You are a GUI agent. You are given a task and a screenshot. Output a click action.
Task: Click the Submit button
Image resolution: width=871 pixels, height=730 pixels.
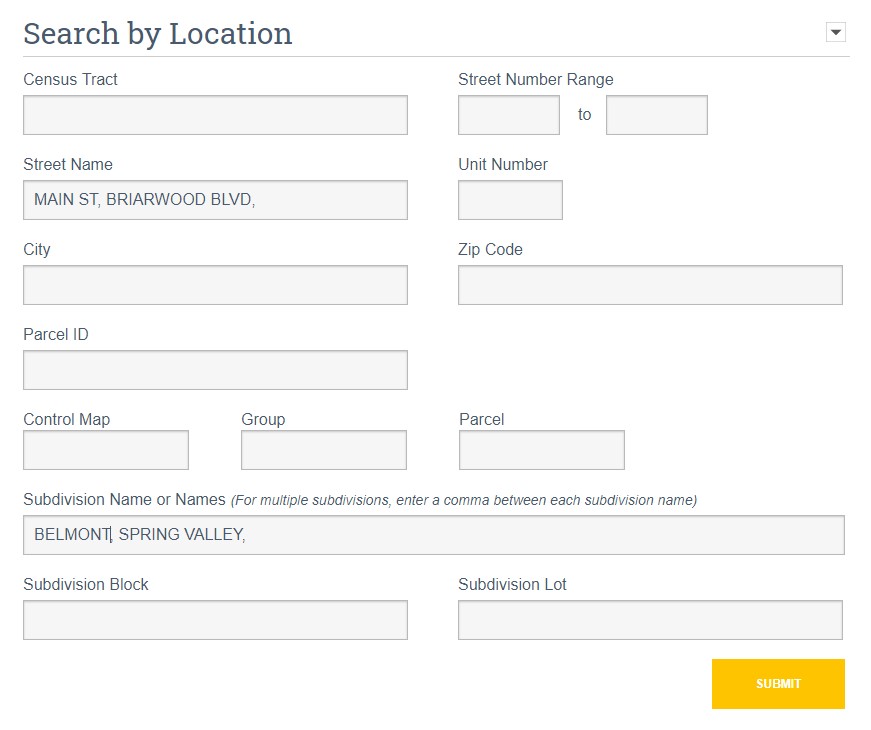tap(778, 684)
